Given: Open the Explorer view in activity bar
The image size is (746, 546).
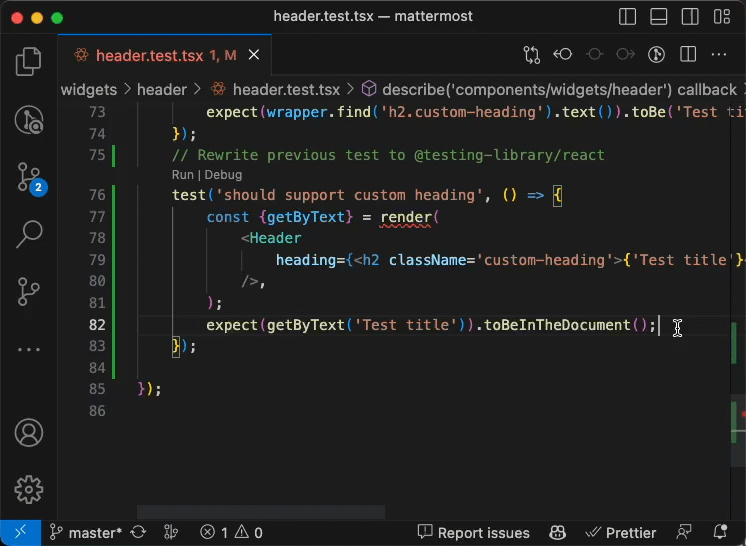Looking at the screenshot, I should point(29,61).
